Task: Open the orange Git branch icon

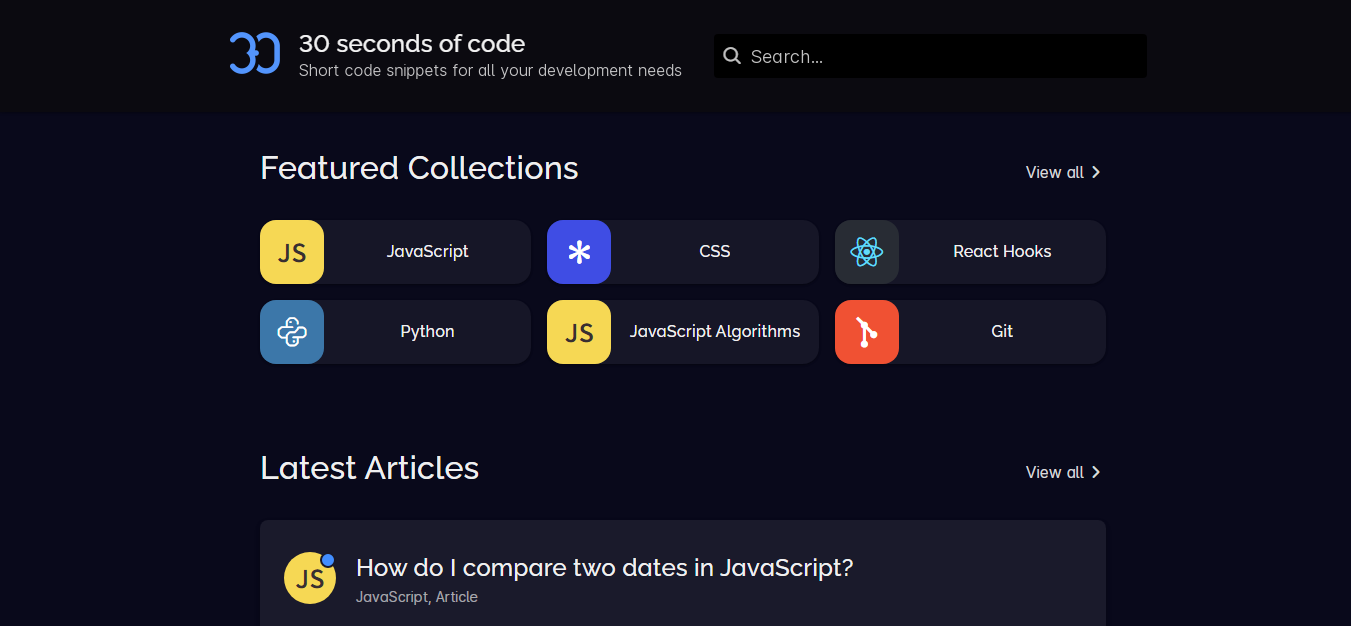Action: (867, 332)
